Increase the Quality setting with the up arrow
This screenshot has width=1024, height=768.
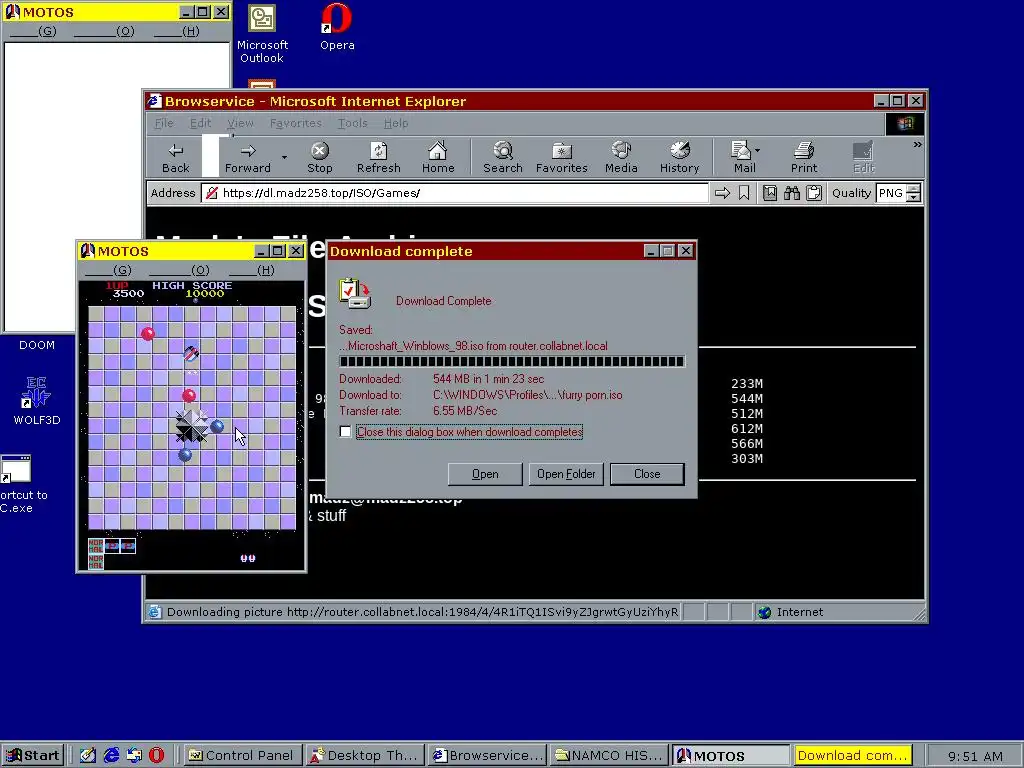pos(914,189)
